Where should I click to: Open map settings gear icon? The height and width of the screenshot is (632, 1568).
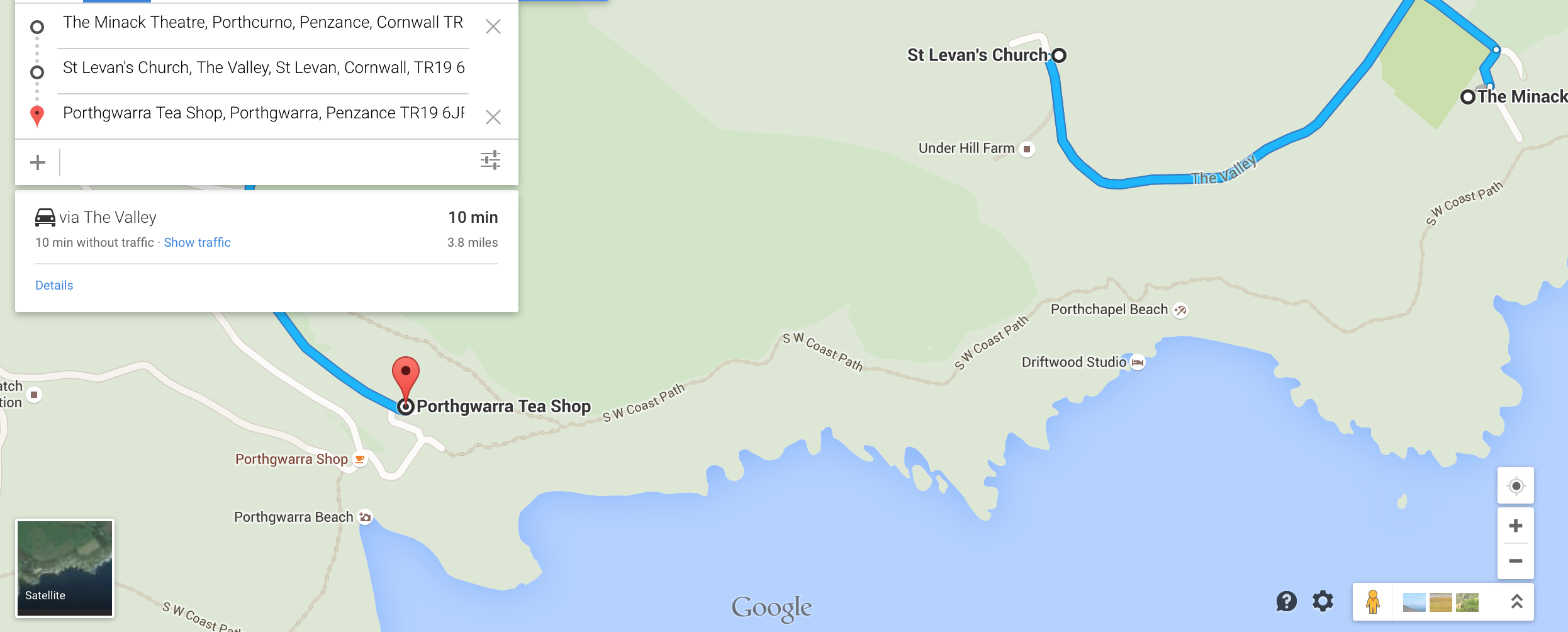pos(1323,601)
